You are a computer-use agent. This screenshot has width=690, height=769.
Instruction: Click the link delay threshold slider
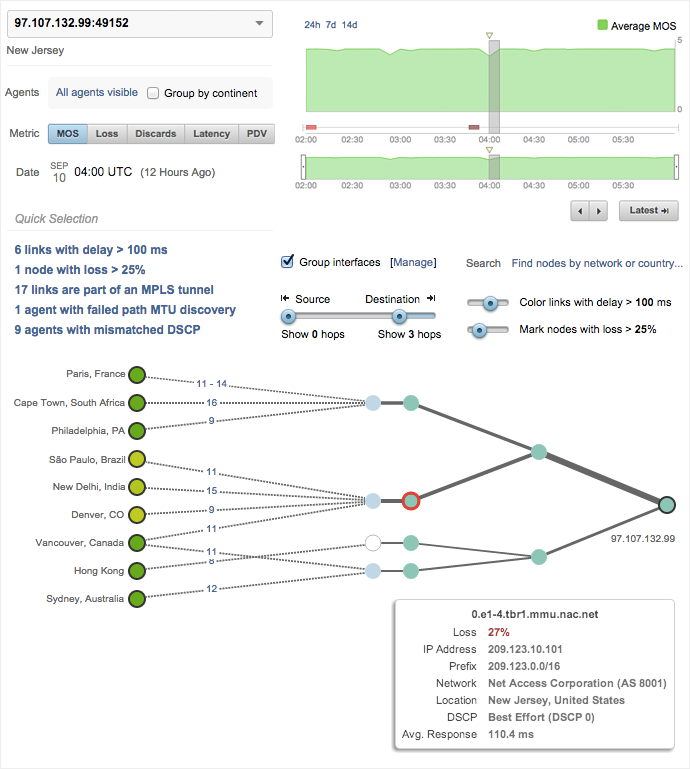point(490,302)
